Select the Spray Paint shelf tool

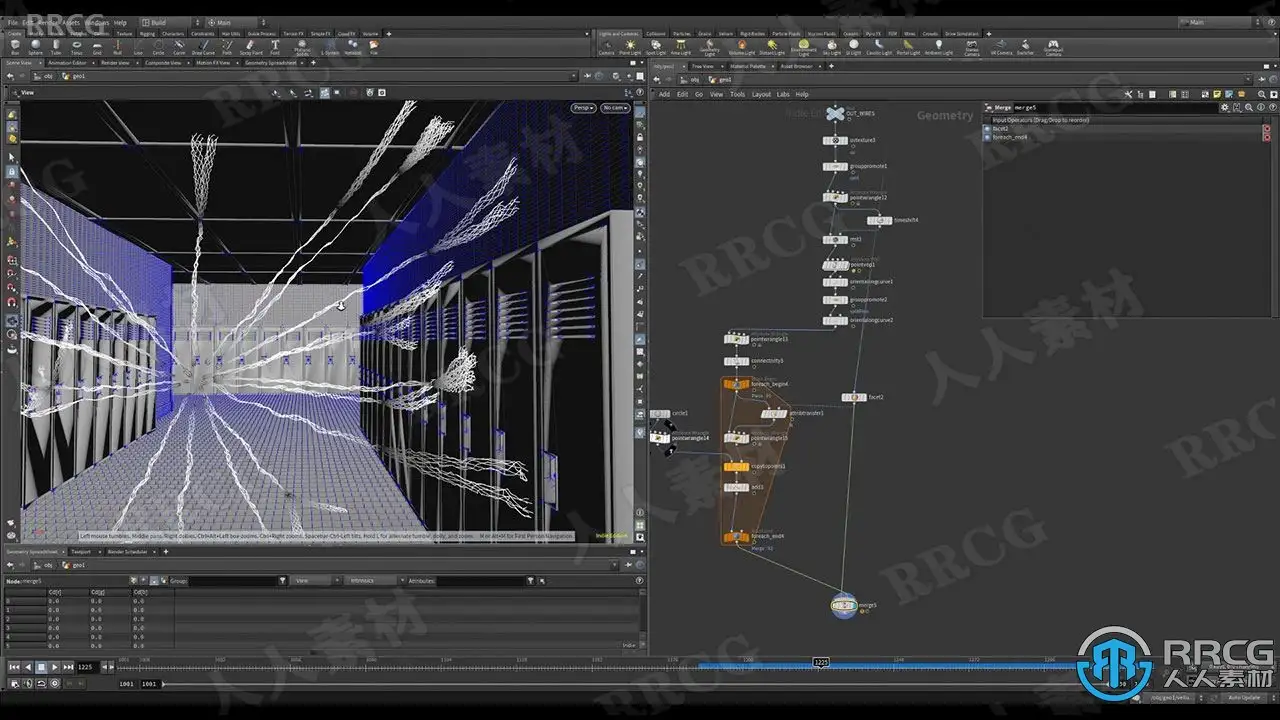click(251, 46)
